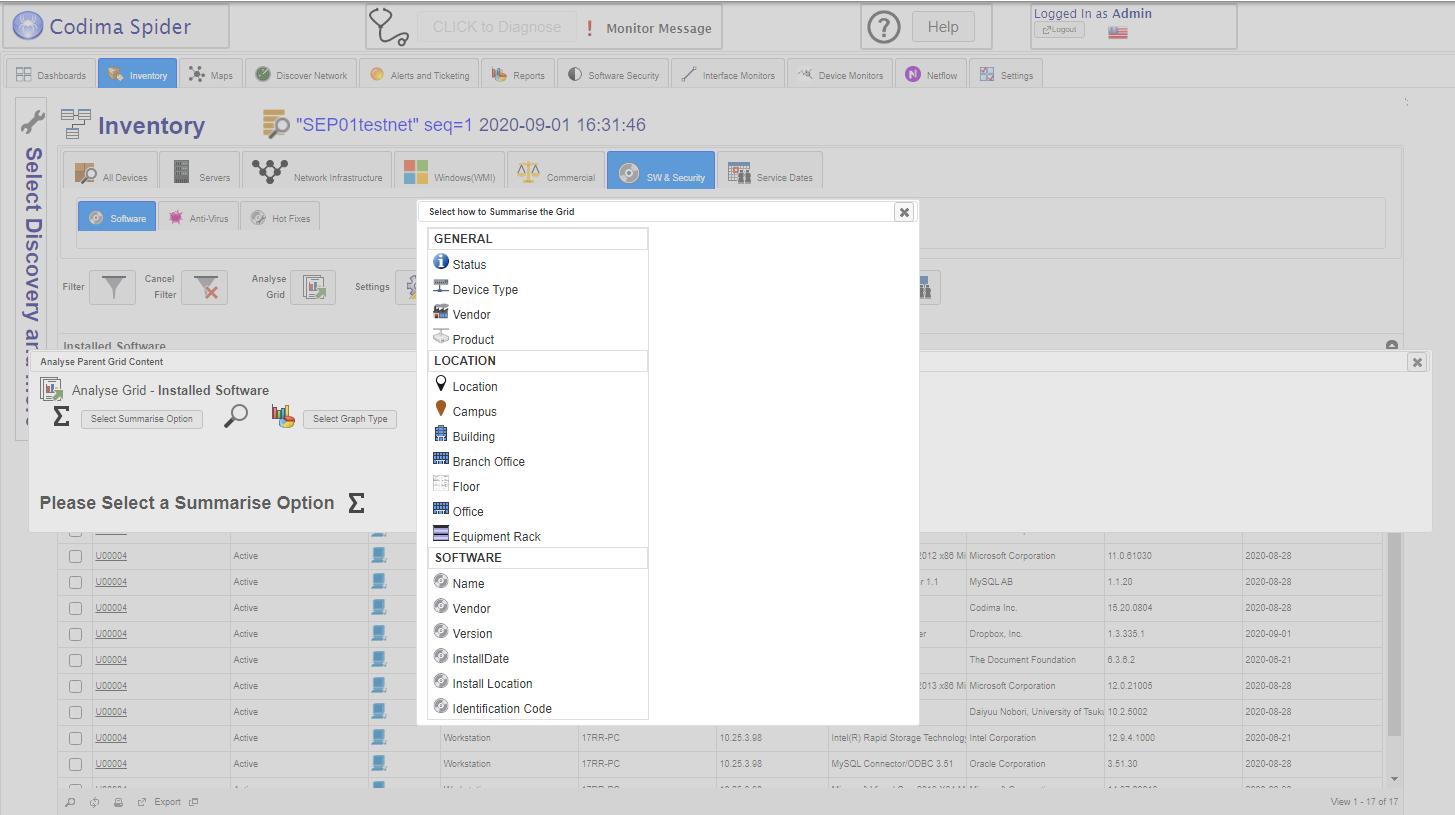Close the summarise selection popup

pos(904,212)
